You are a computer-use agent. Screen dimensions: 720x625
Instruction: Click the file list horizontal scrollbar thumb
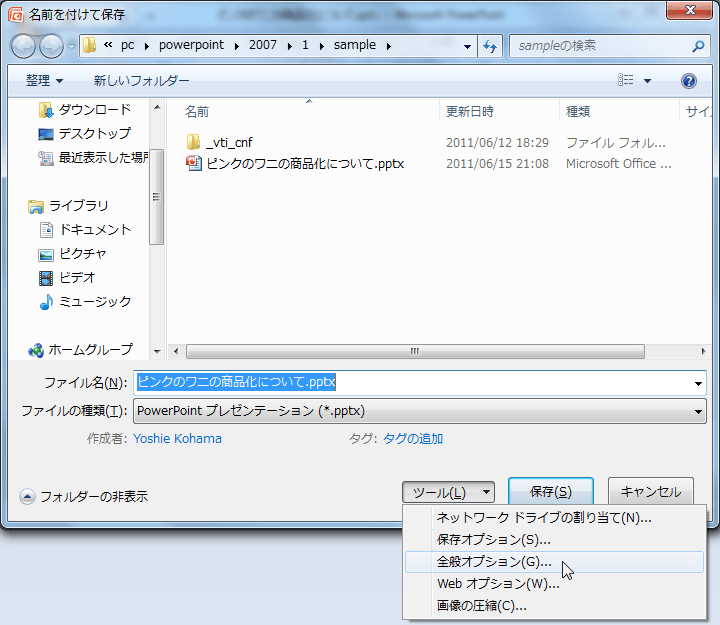click(x=415, y=352)
